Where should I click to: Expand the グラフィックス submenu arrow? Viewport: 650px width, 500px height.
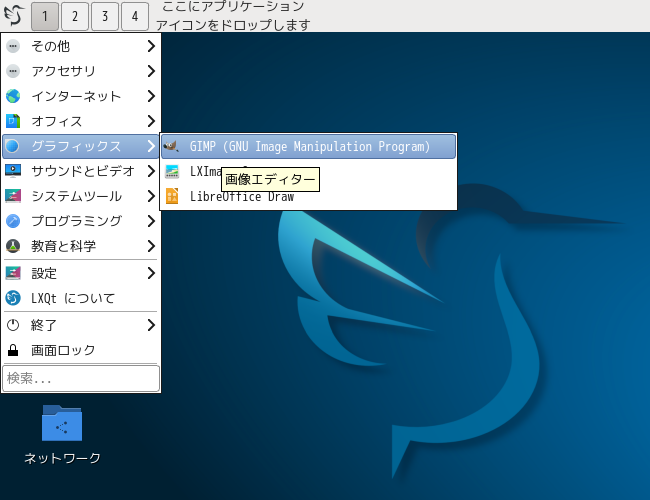[151, 146]
